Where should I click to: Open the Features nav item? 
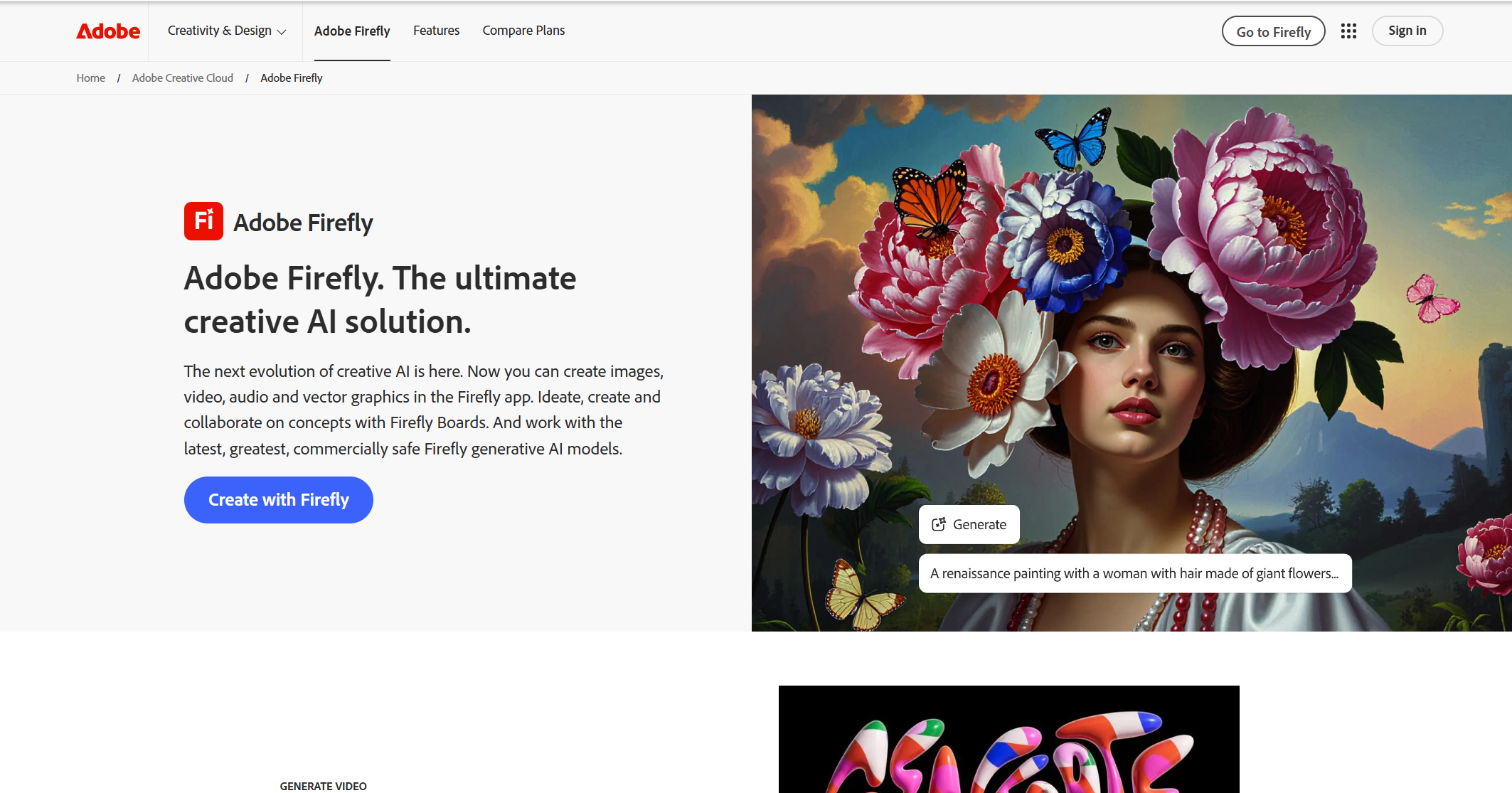436,31
